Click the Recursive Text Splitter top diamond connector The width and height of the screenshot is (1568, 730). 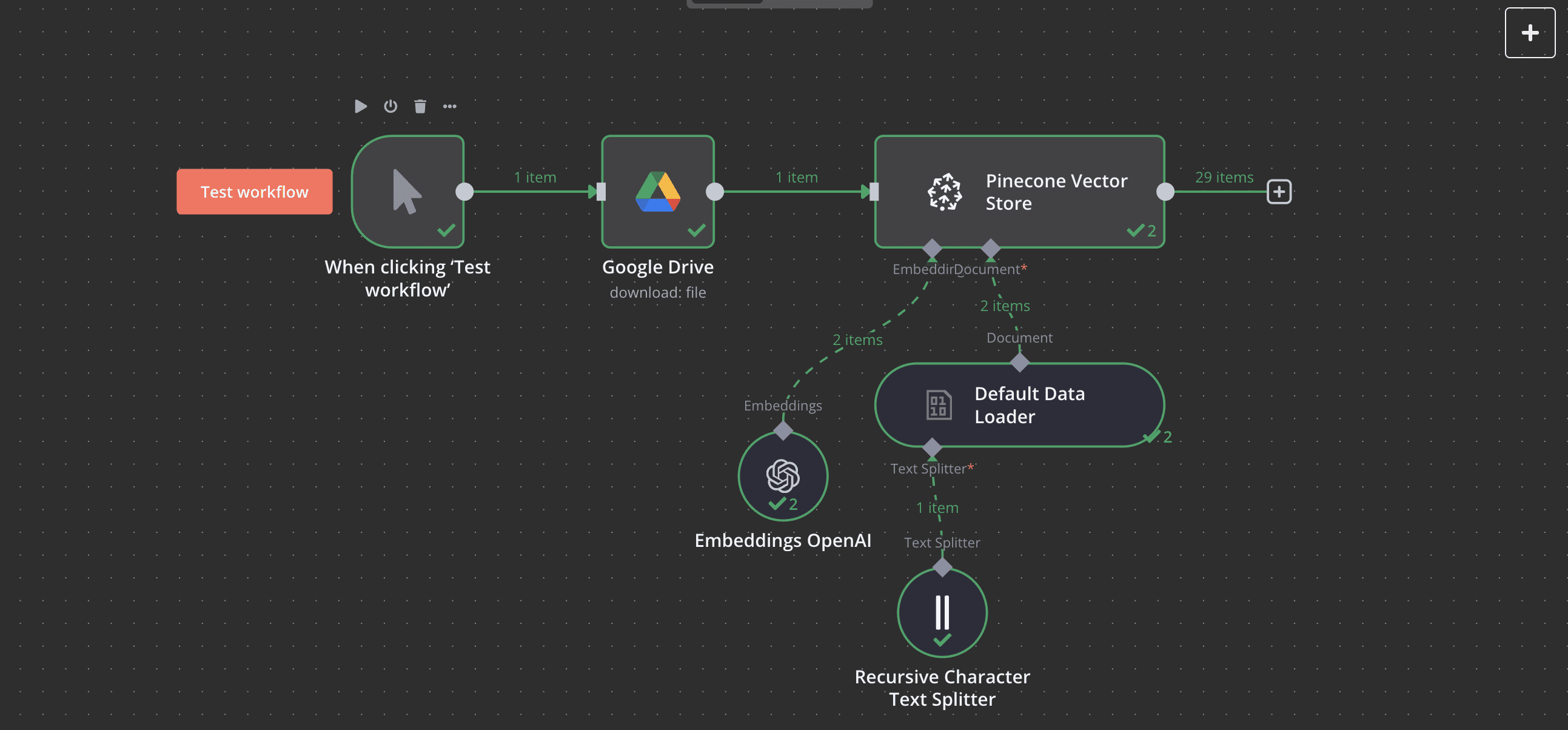pos(942,568)
